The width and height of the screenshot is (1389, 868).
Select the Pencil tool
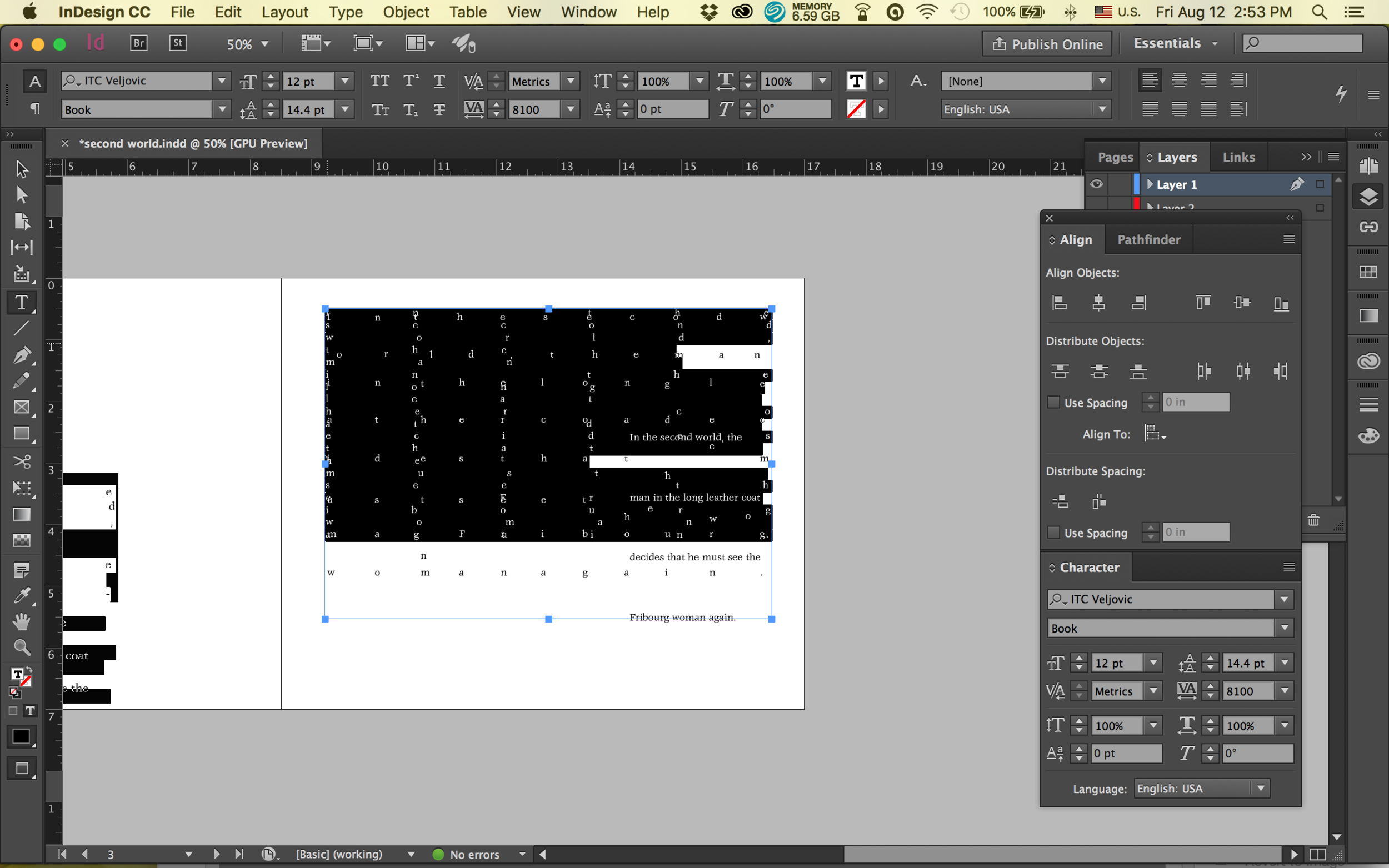pos(21,380)
